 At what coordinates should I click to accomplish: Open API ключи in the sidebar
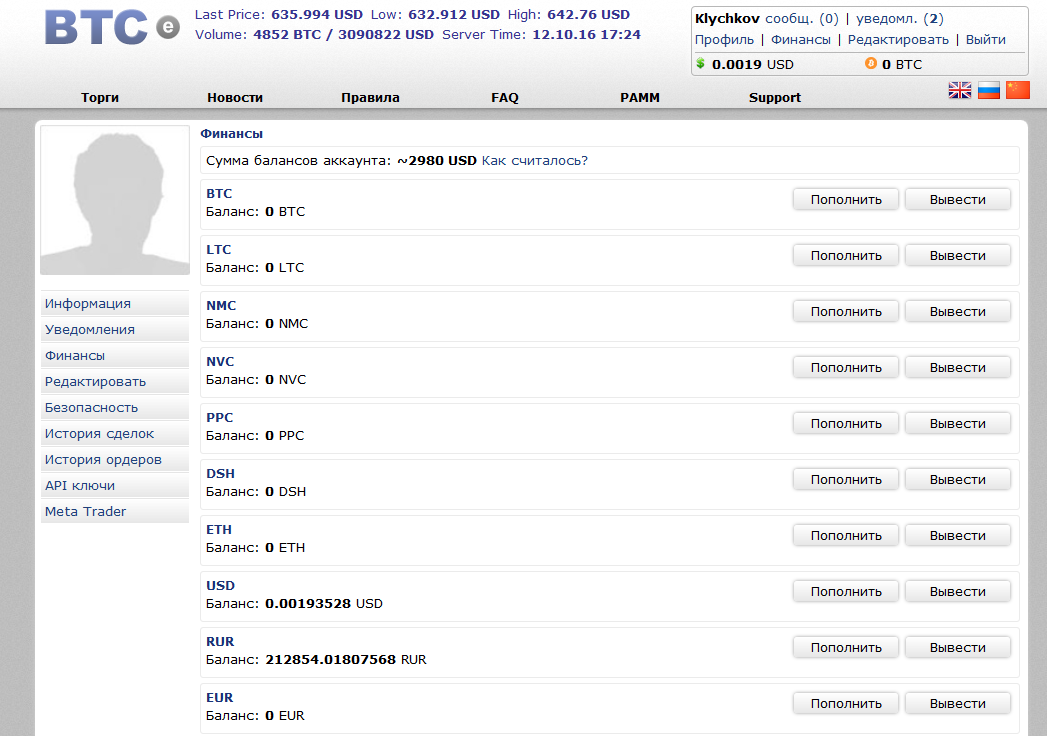[80, 486]
